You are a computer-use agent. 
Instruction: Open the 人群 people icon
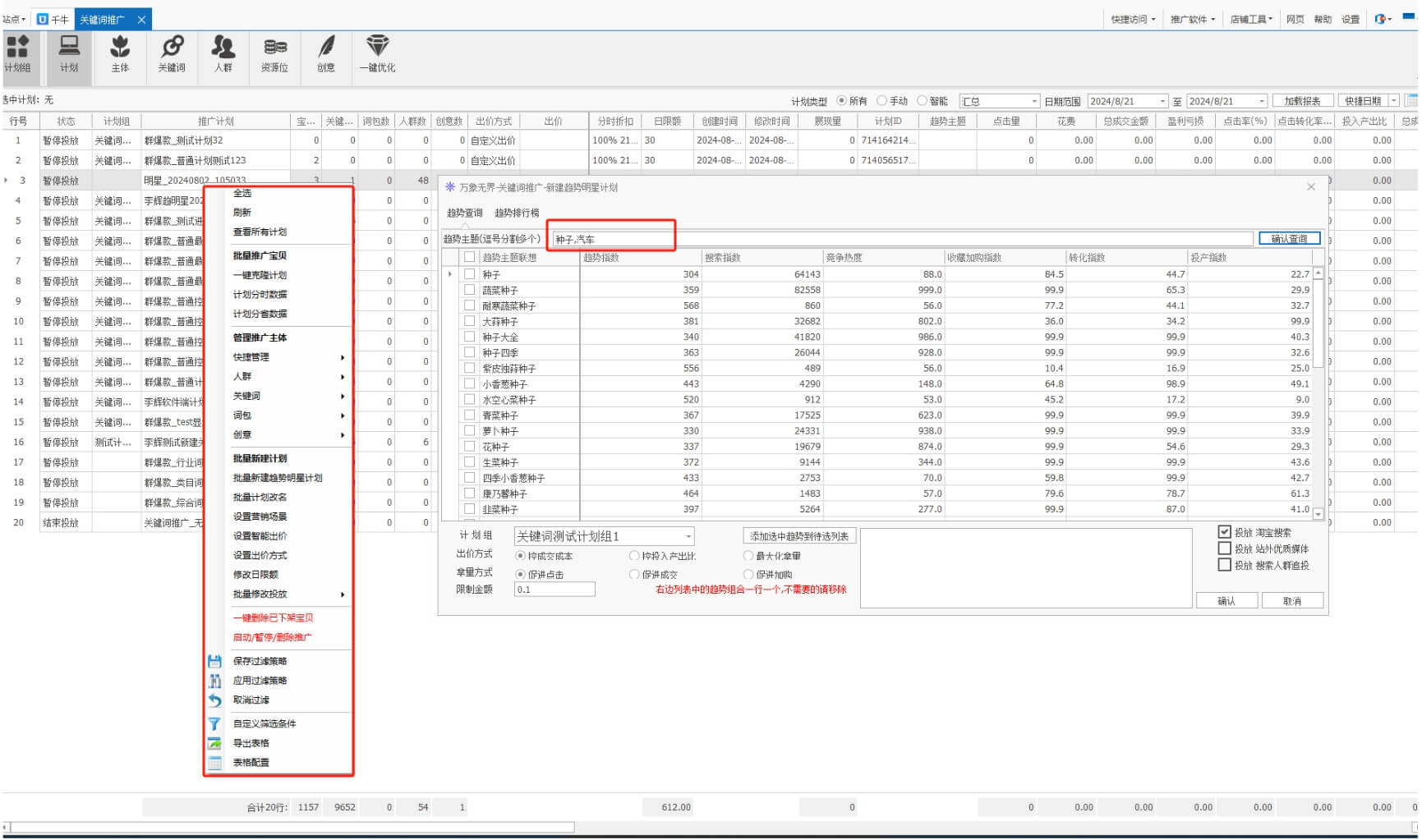click(223, 54)
